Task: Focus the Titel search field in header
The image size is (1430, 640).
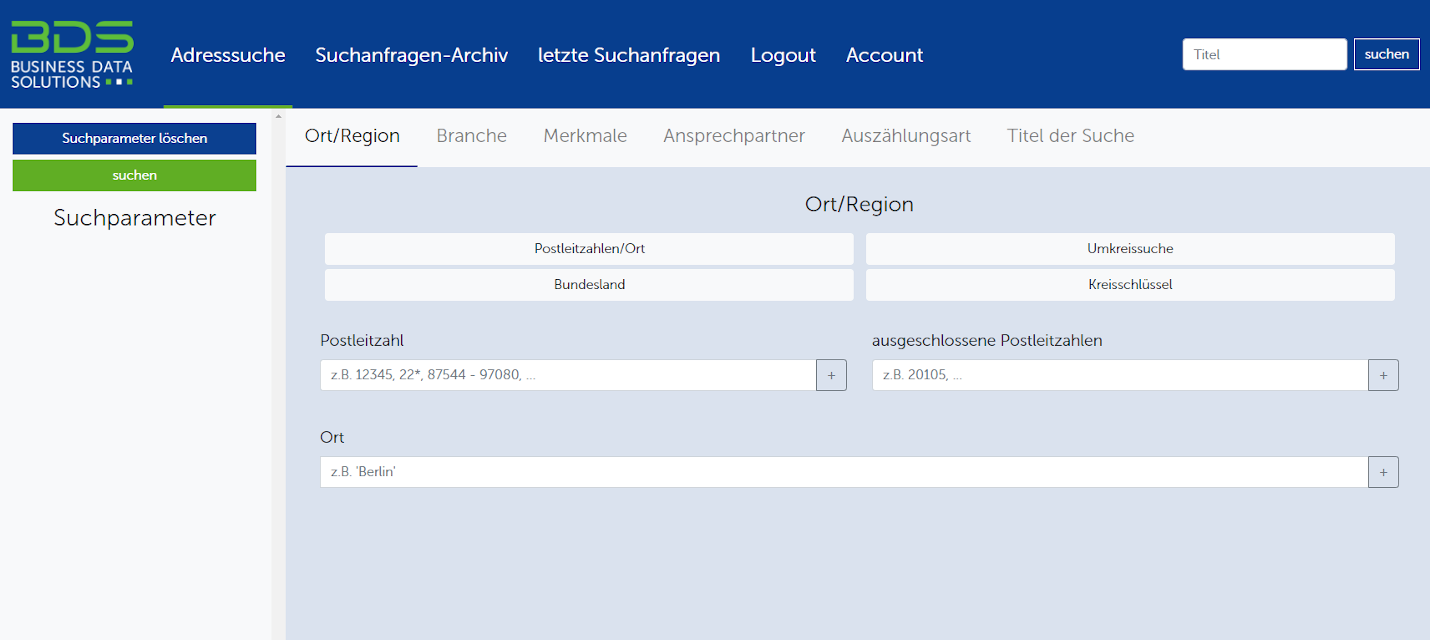Action: point(1264,54)
